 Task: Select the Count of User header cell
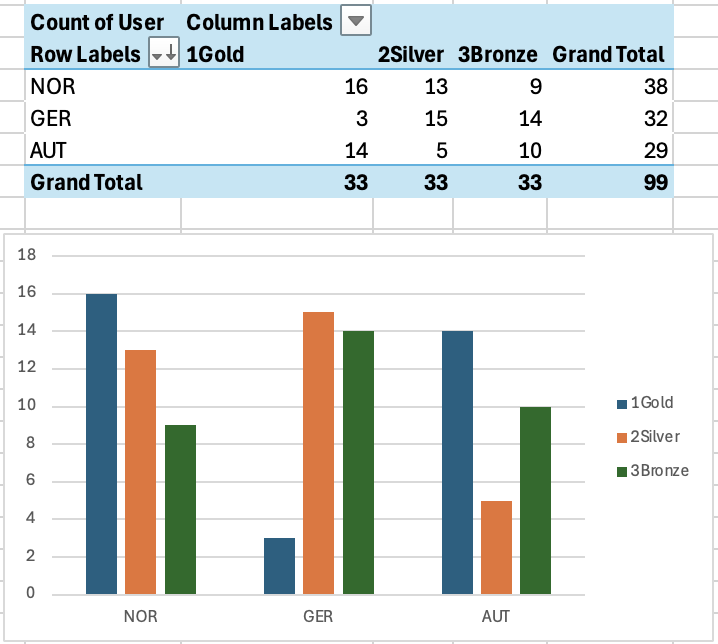[100, 22]
